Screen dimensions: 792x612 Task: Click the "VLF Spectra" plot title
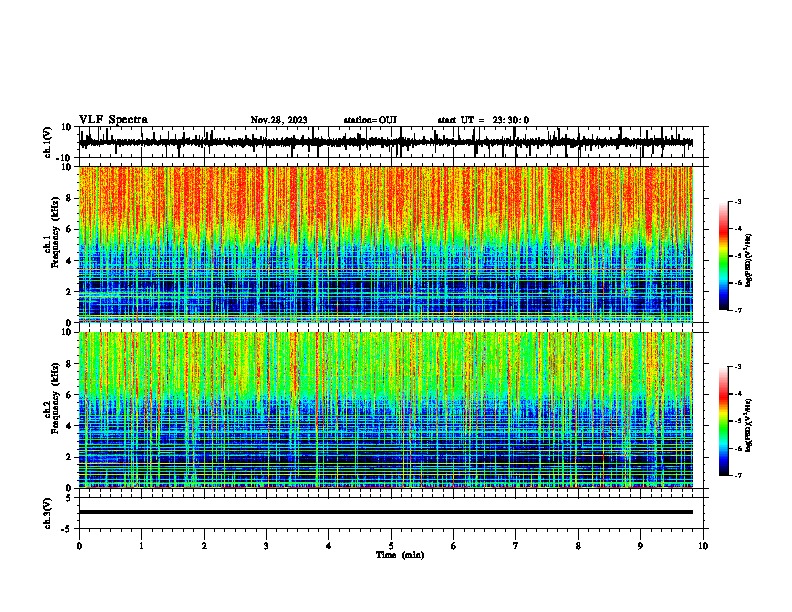tap(113, 120)
